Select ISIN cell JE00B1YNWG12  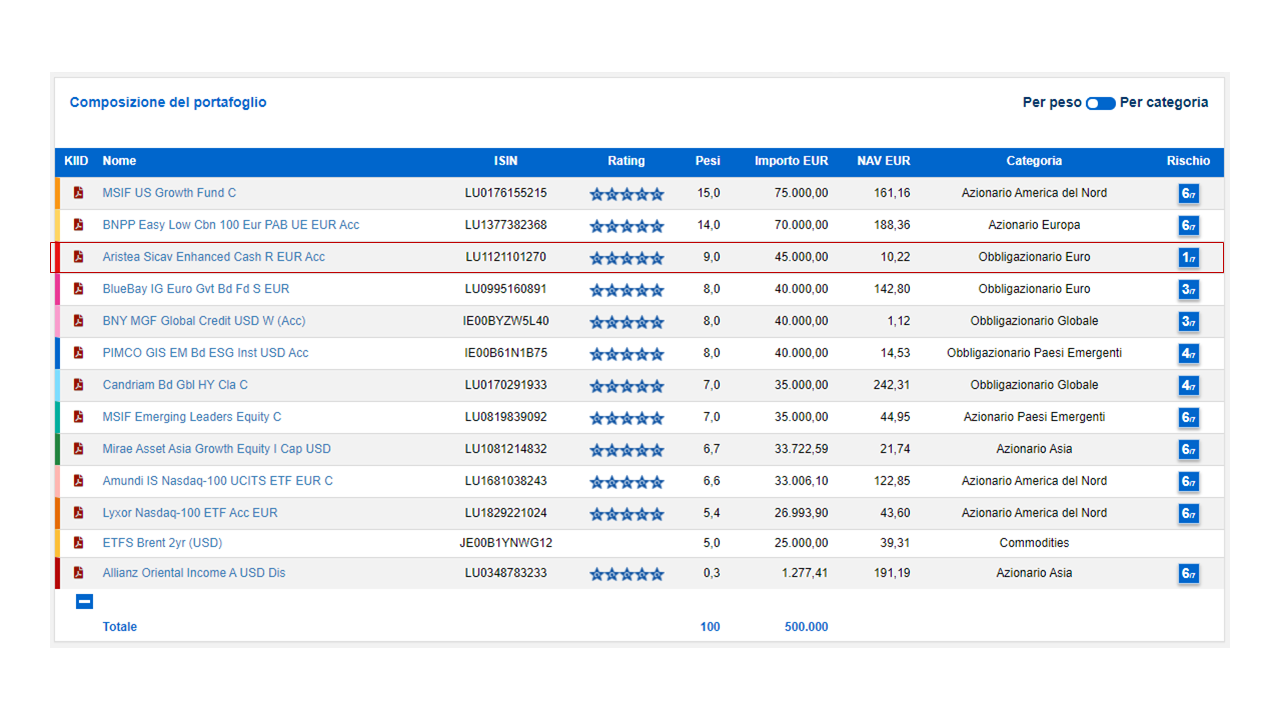[506, 543]
